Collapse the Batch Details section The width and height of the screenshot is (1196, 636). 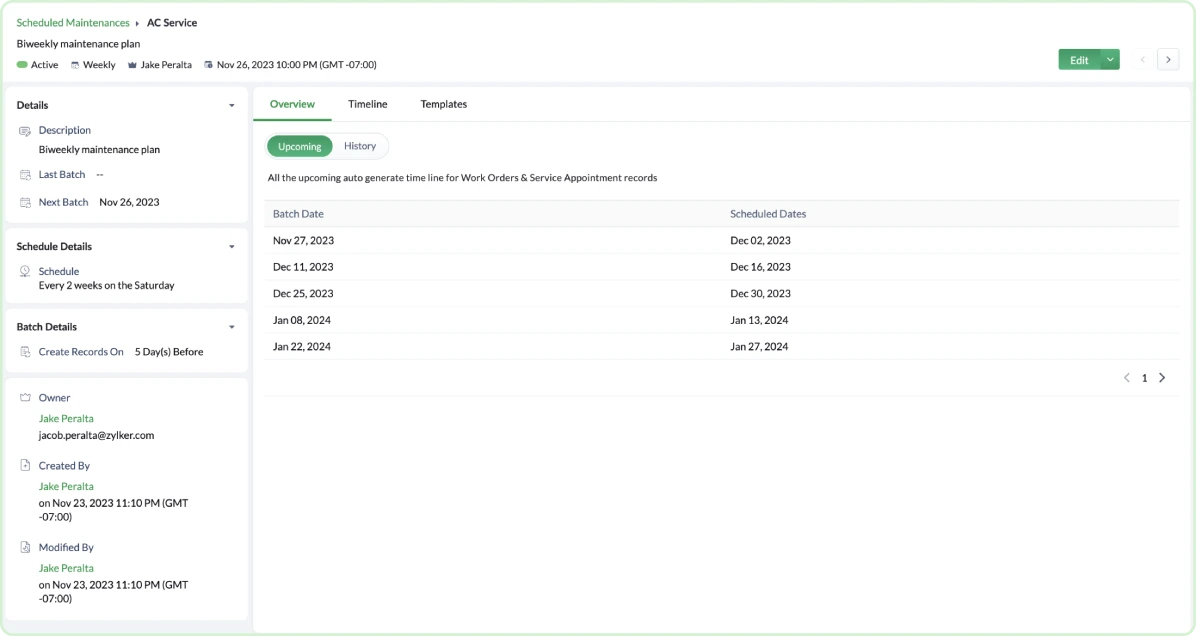(x=232, y=327)
